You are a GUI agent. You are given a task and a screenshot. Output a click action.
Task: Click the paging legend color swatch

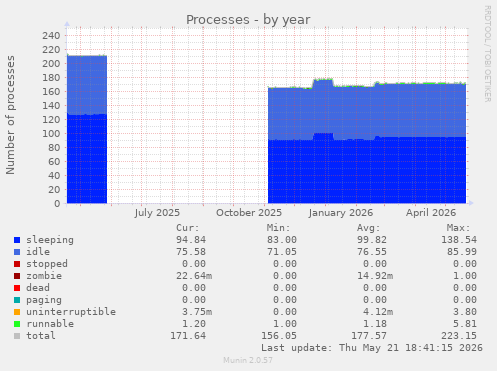pyautogui.click(x=17, y=300)
